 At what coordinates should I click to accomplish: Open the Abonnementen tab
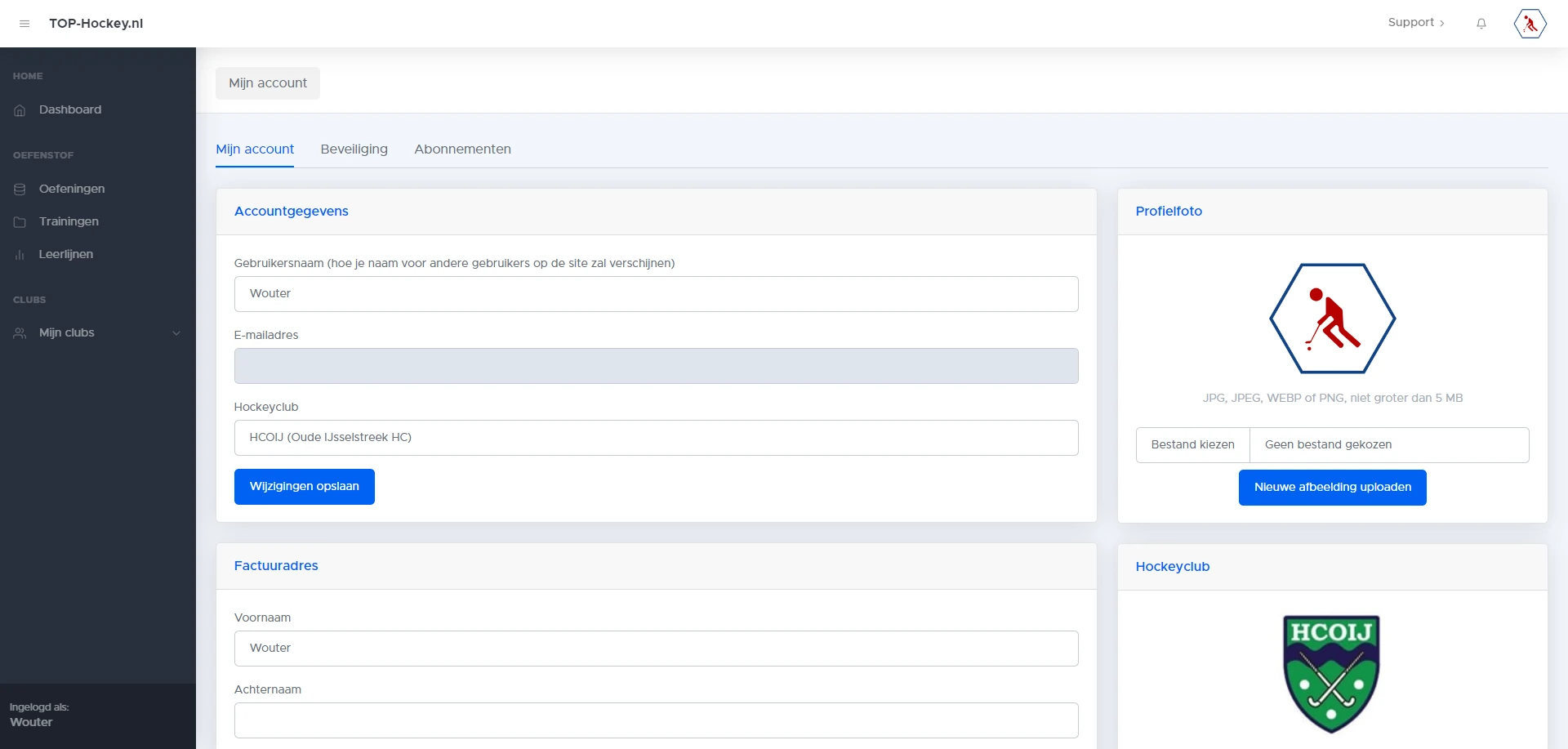pos(462,149)
